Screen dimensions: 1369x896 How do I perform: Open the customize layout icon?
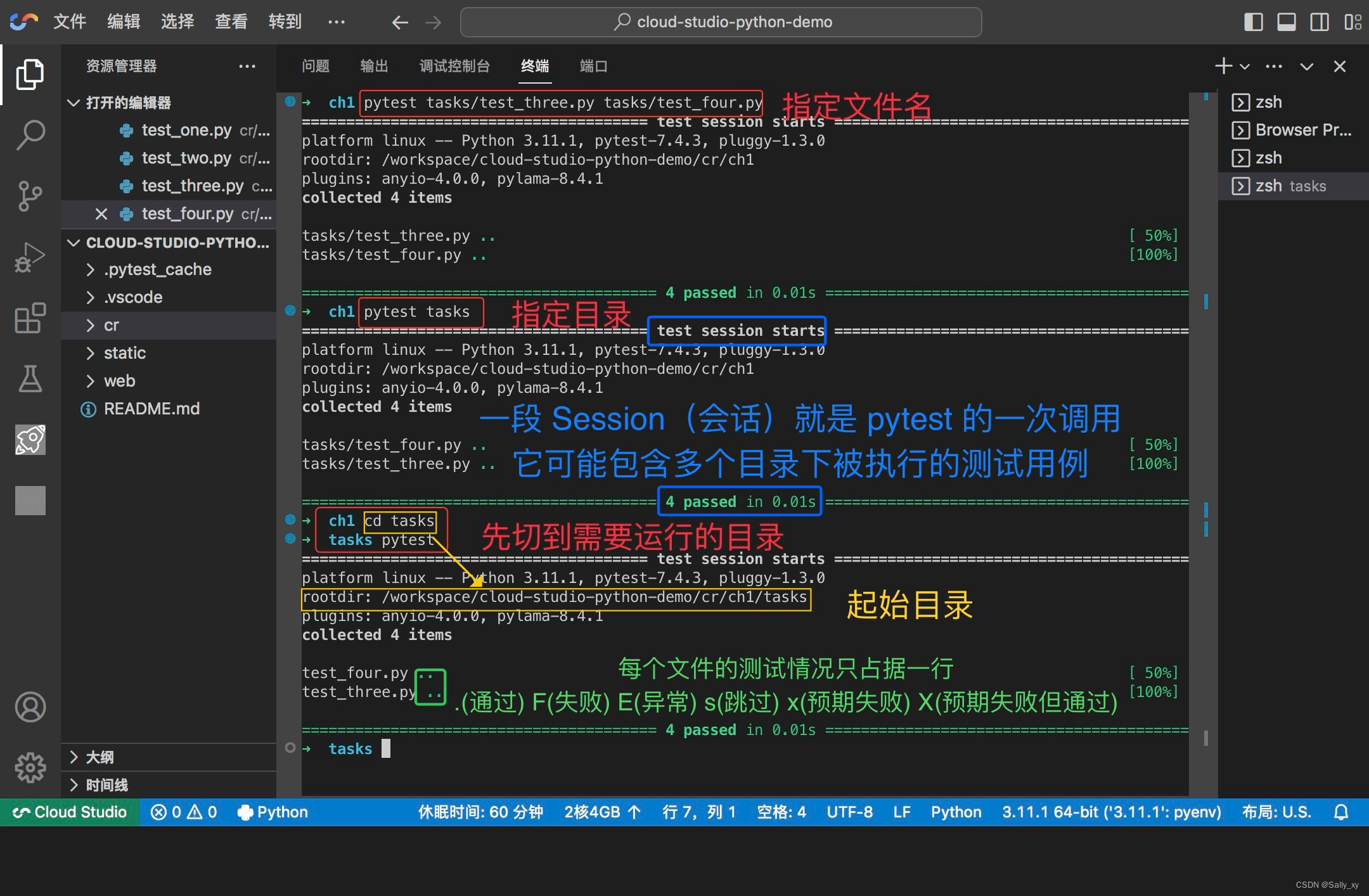pos(1353,22)
